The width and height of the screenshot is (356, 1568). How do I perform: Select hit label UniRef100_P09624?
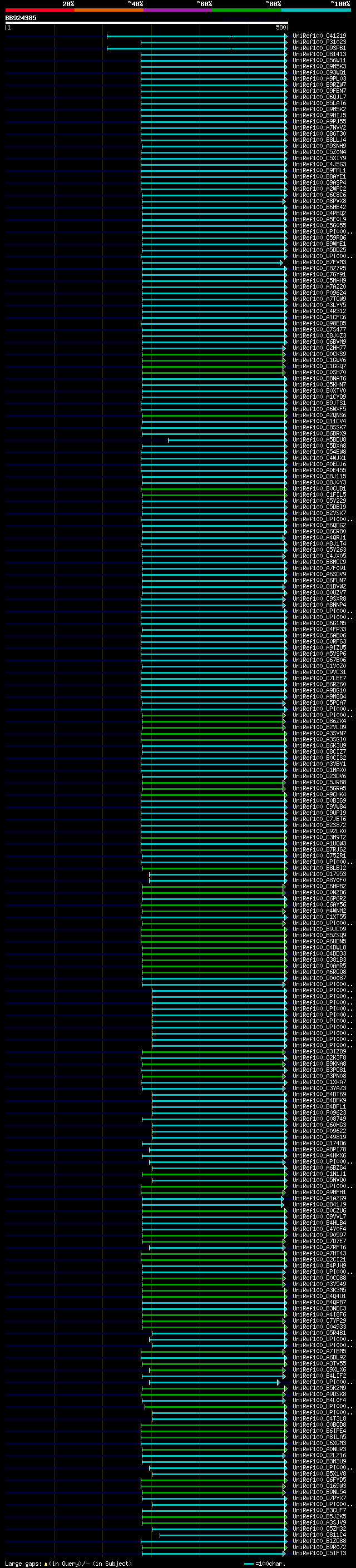319,293
